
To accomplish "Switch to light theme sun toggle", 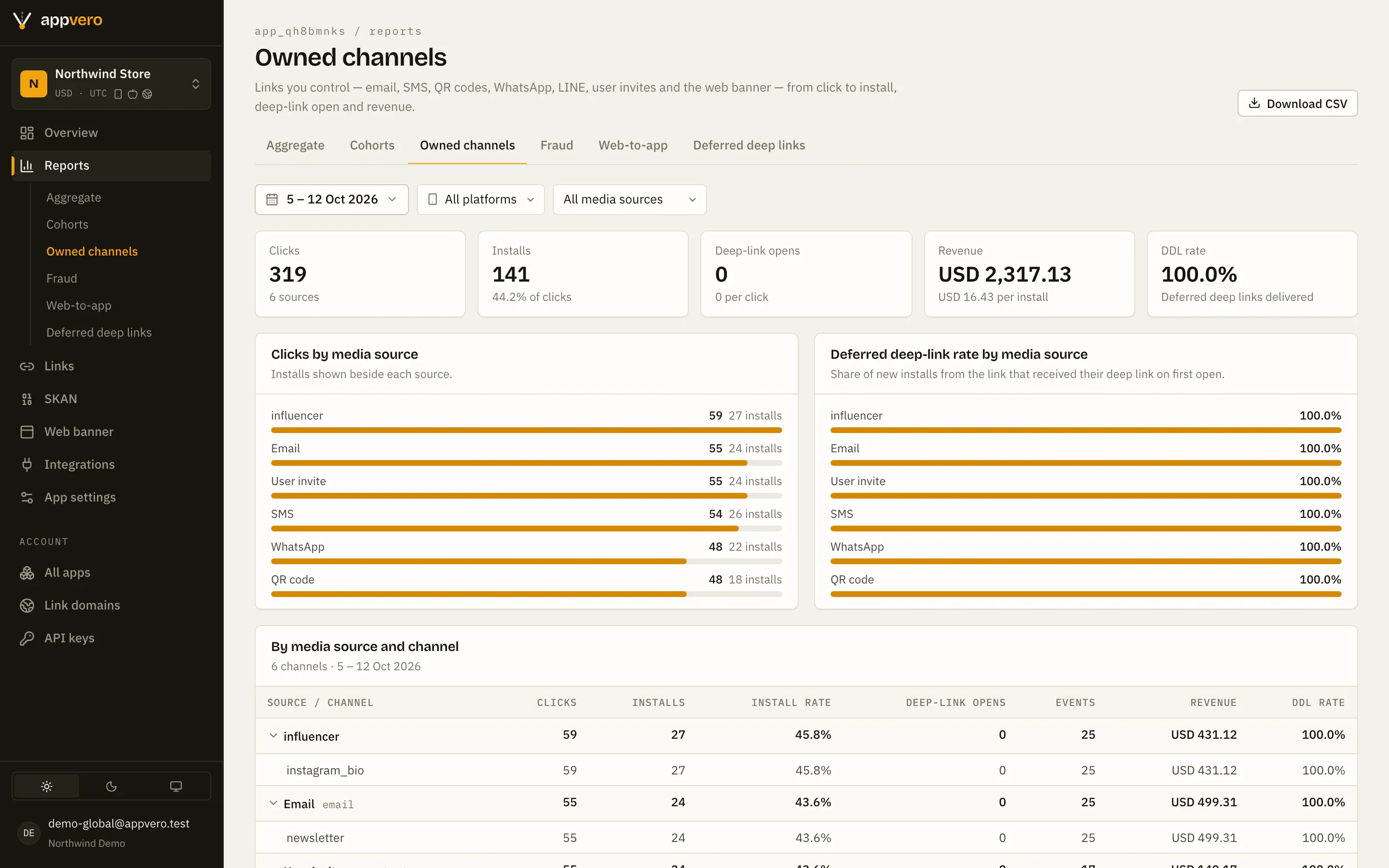I will [x=46, y=786].
